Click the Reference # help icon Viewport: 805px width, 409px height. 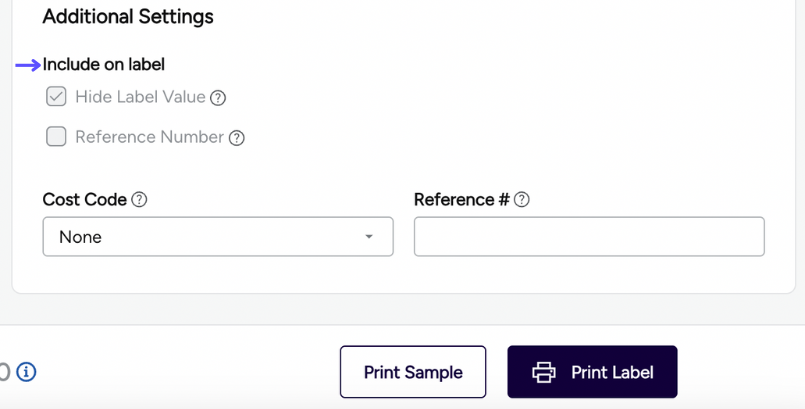tap(522, 200)
